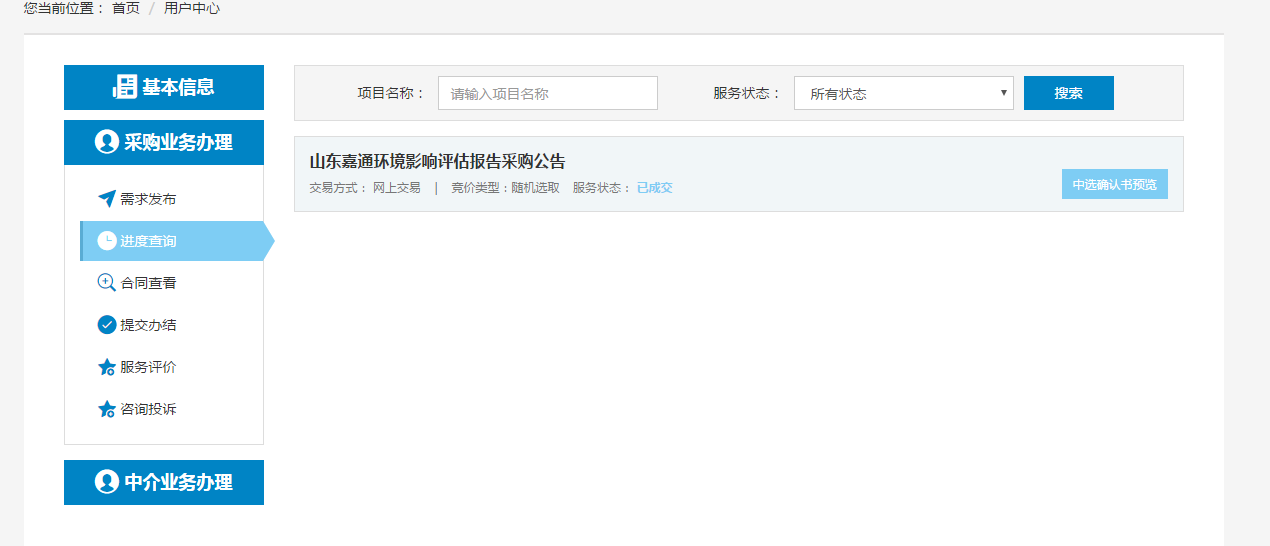Open the 服务状态 dropdown showing 所有状态
The image size is (1270, 546).
[902, 94]
